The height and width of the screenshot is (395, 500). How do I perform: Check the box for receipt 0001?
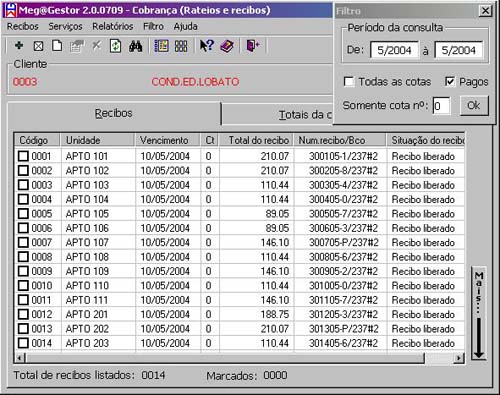[x=23, y=156]
